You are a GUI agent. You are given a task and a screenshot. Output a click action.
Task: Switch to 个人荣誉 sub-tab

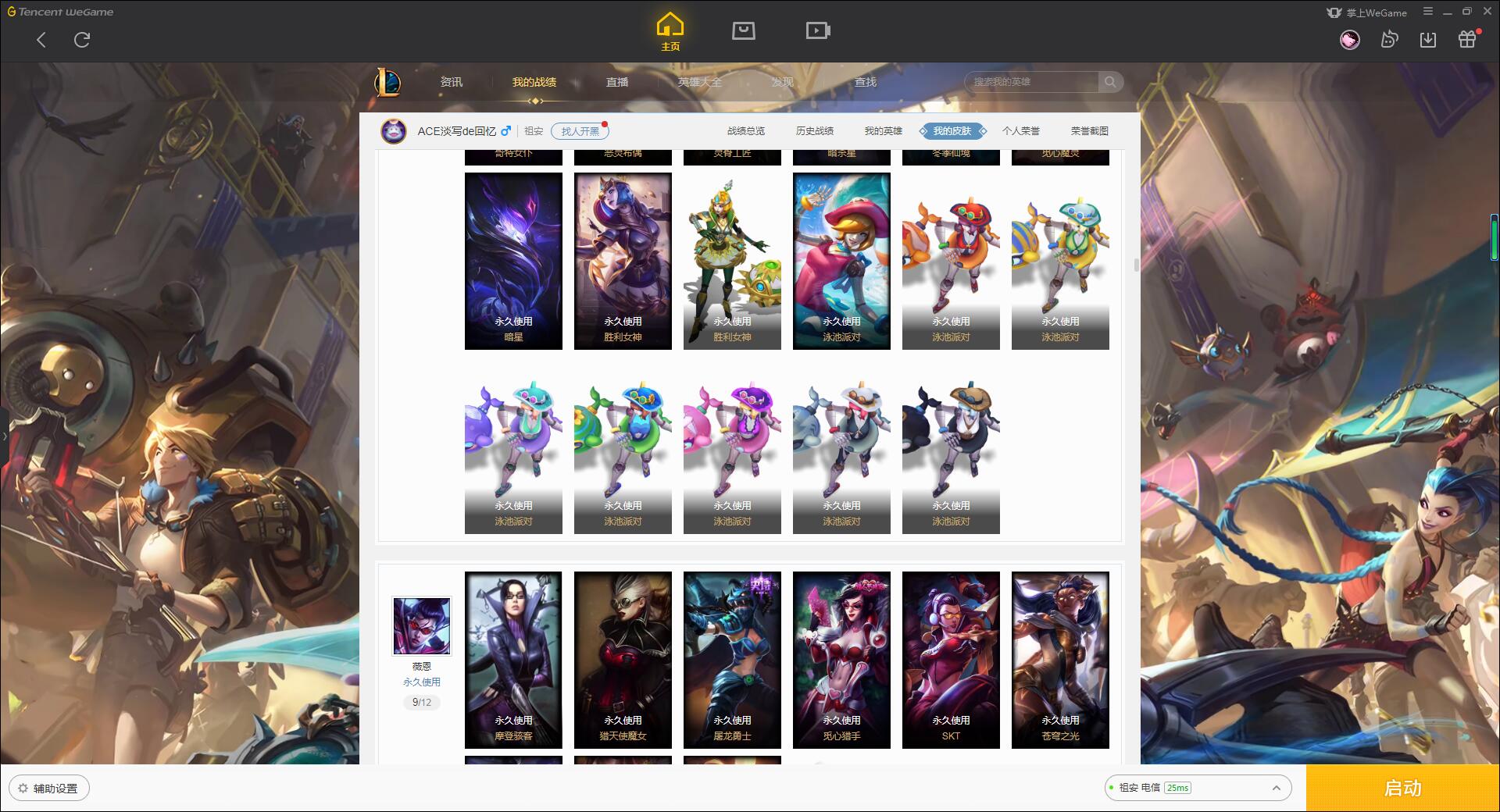click(x=1021, y=130)
